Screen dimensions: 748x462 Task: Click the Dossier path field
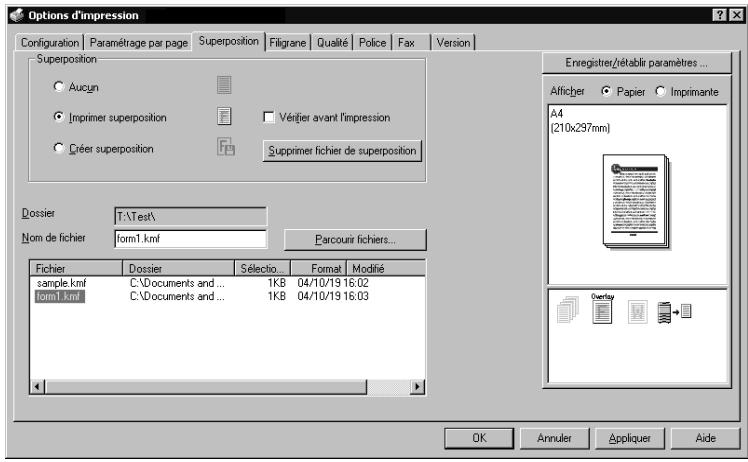(191, 217)
